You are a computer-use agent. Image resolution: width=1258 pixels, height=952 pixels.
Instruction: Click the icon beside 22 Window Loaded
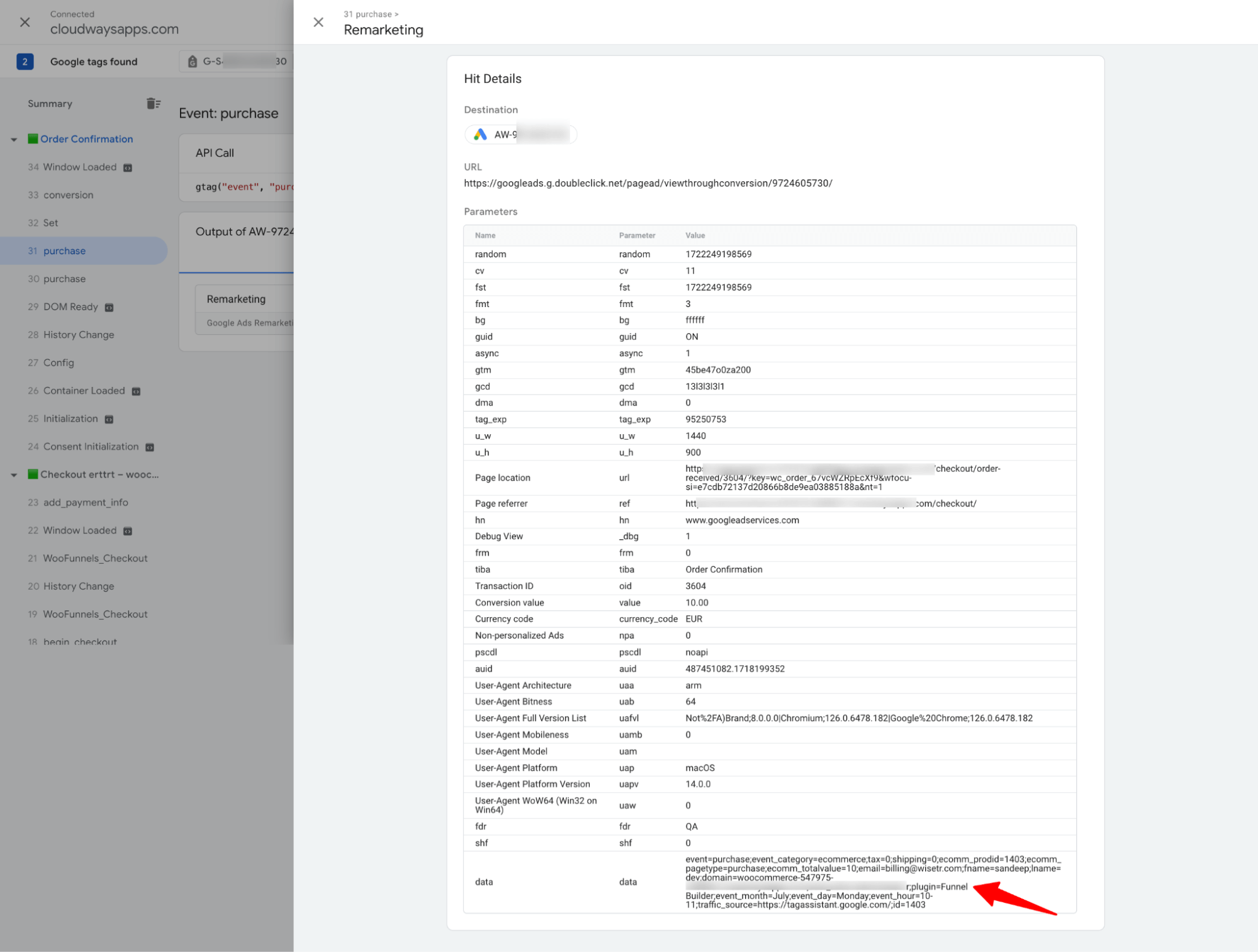(128, 531)
